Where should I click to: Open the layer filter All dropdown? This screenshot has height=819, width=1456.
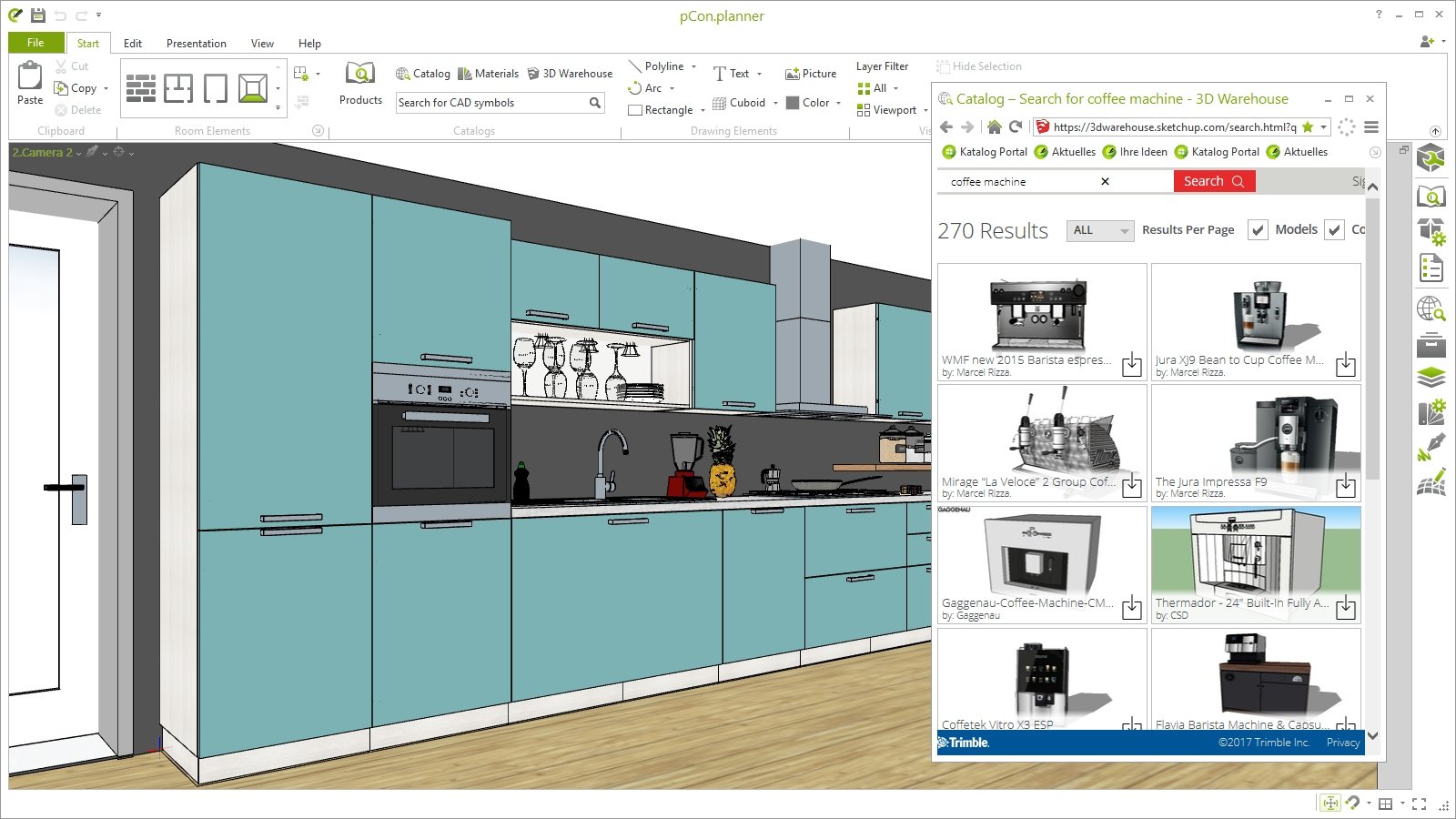point(895,88)
